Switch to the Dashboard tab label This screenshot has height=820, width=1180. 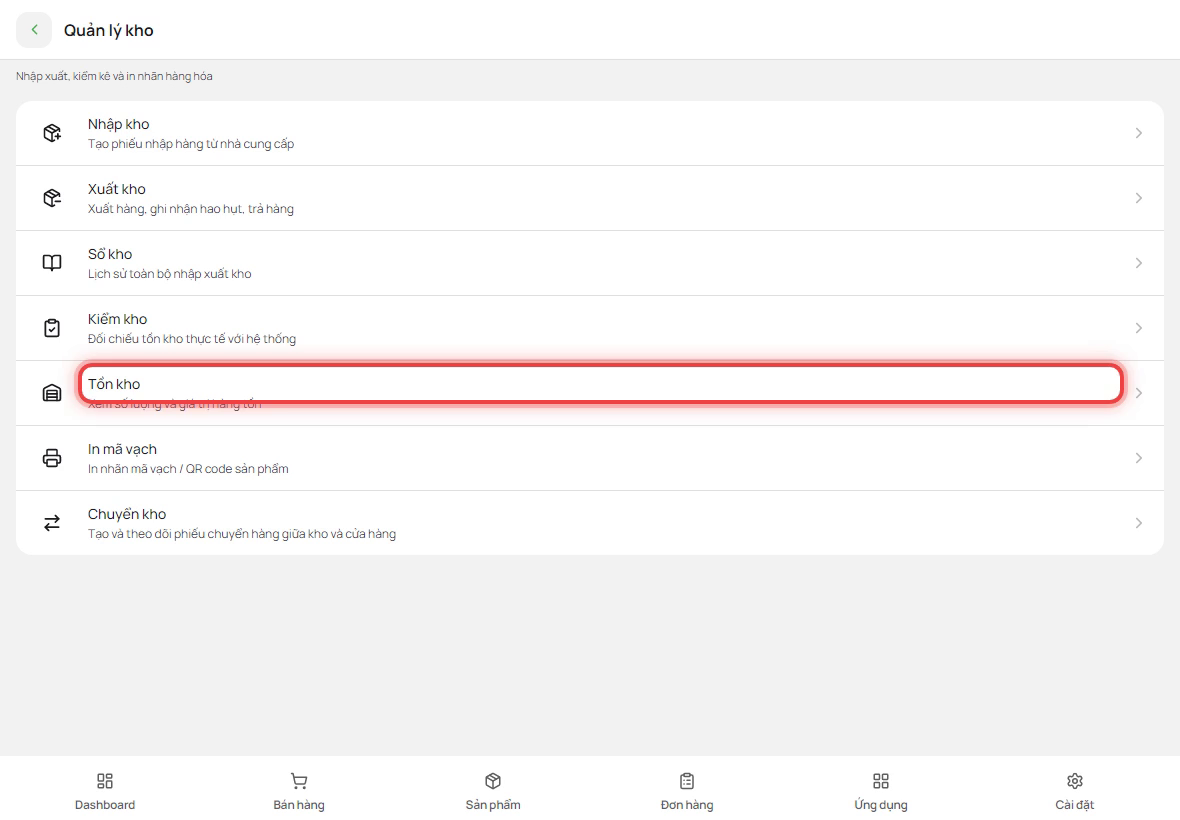tap(105, 805)
